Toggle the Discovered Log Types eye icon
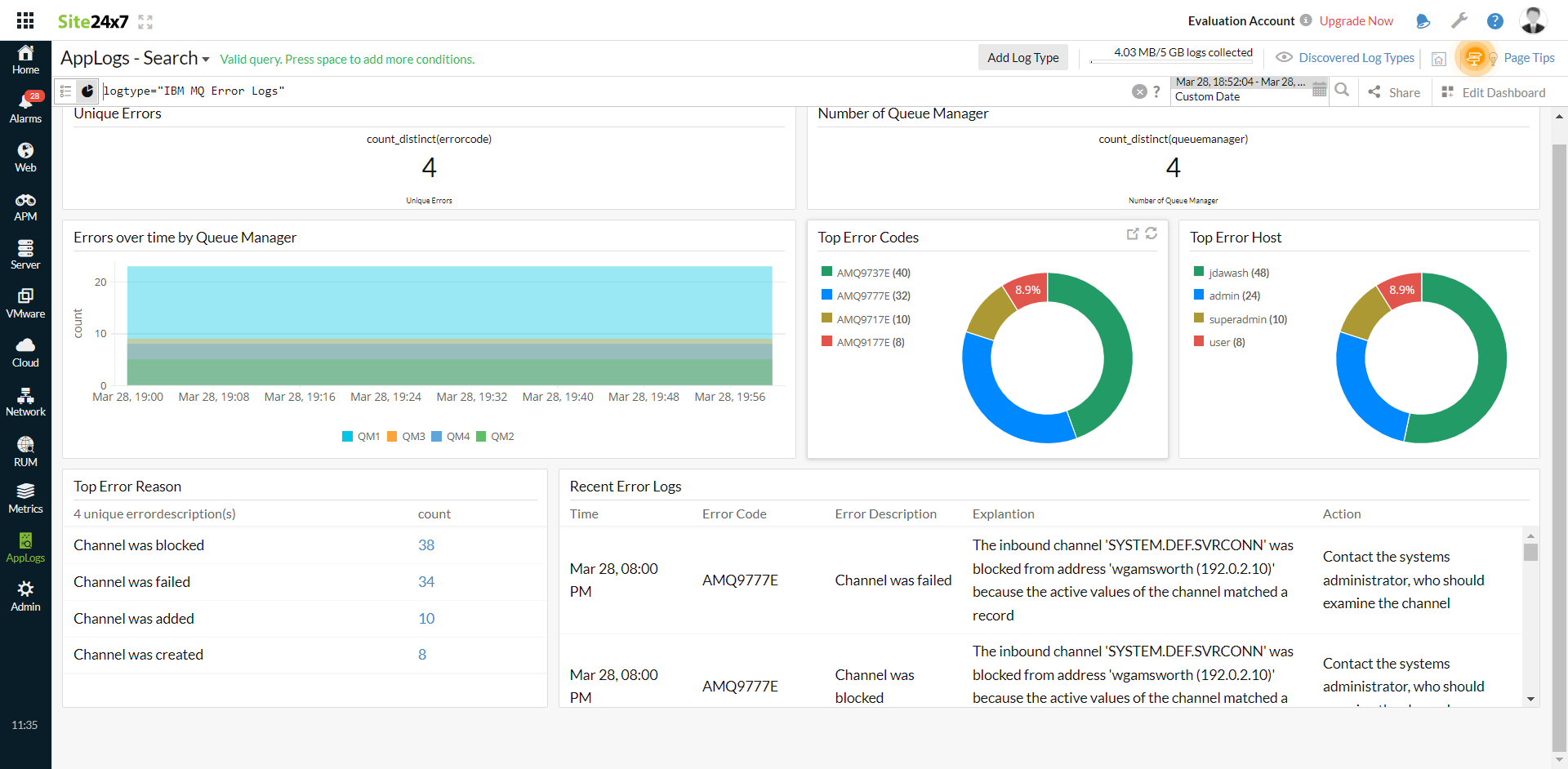Viewport: 1568px width, 769px height. pyautogui.click(x=1284, y=57)
